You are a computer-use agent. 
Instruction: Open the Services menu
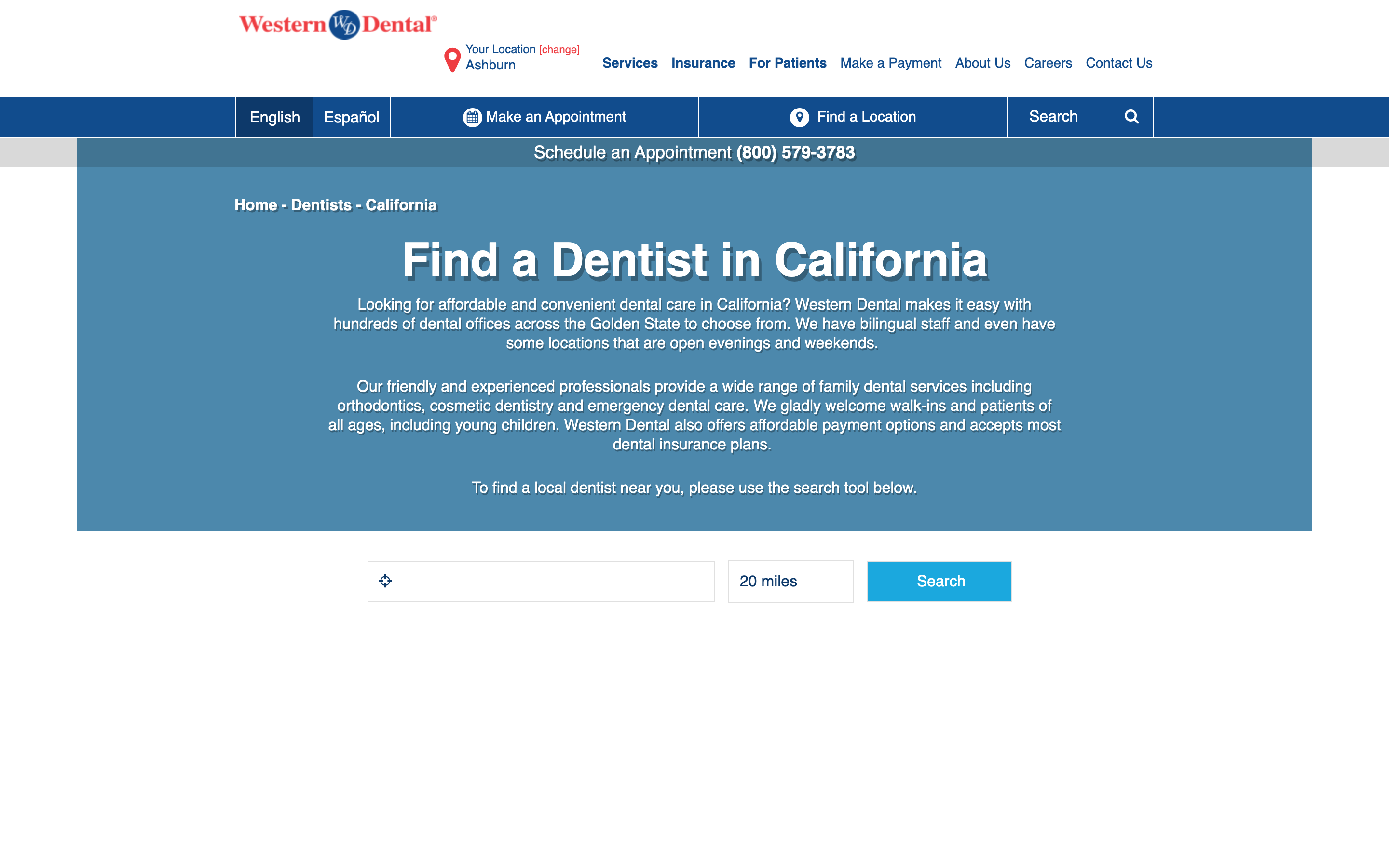(x=630, y=63)
